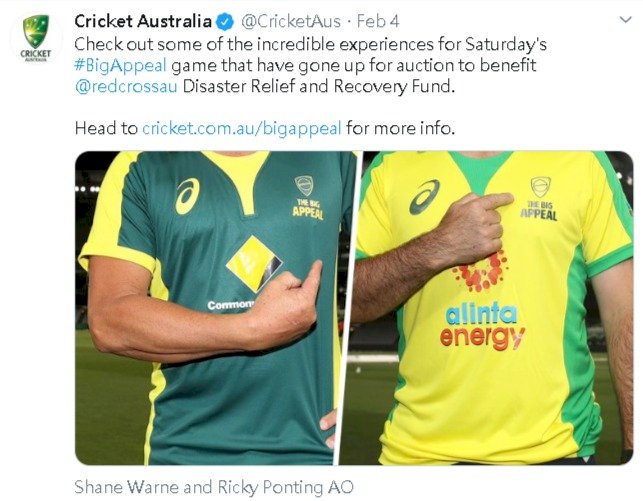Click The Big Appeal badge on the yellow jersey
This screenshot has height=501, width=643.
(x=540, y=199)
